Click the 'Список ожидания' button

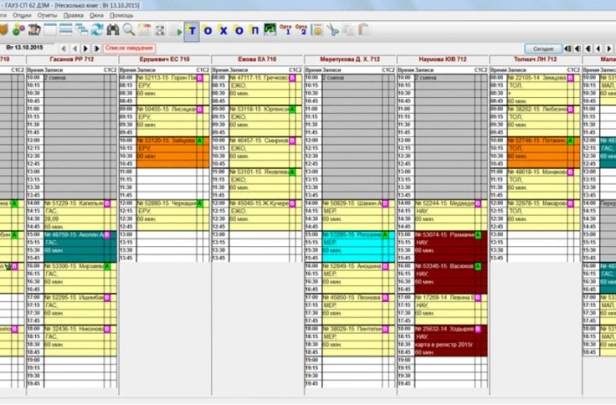(127, 47)
